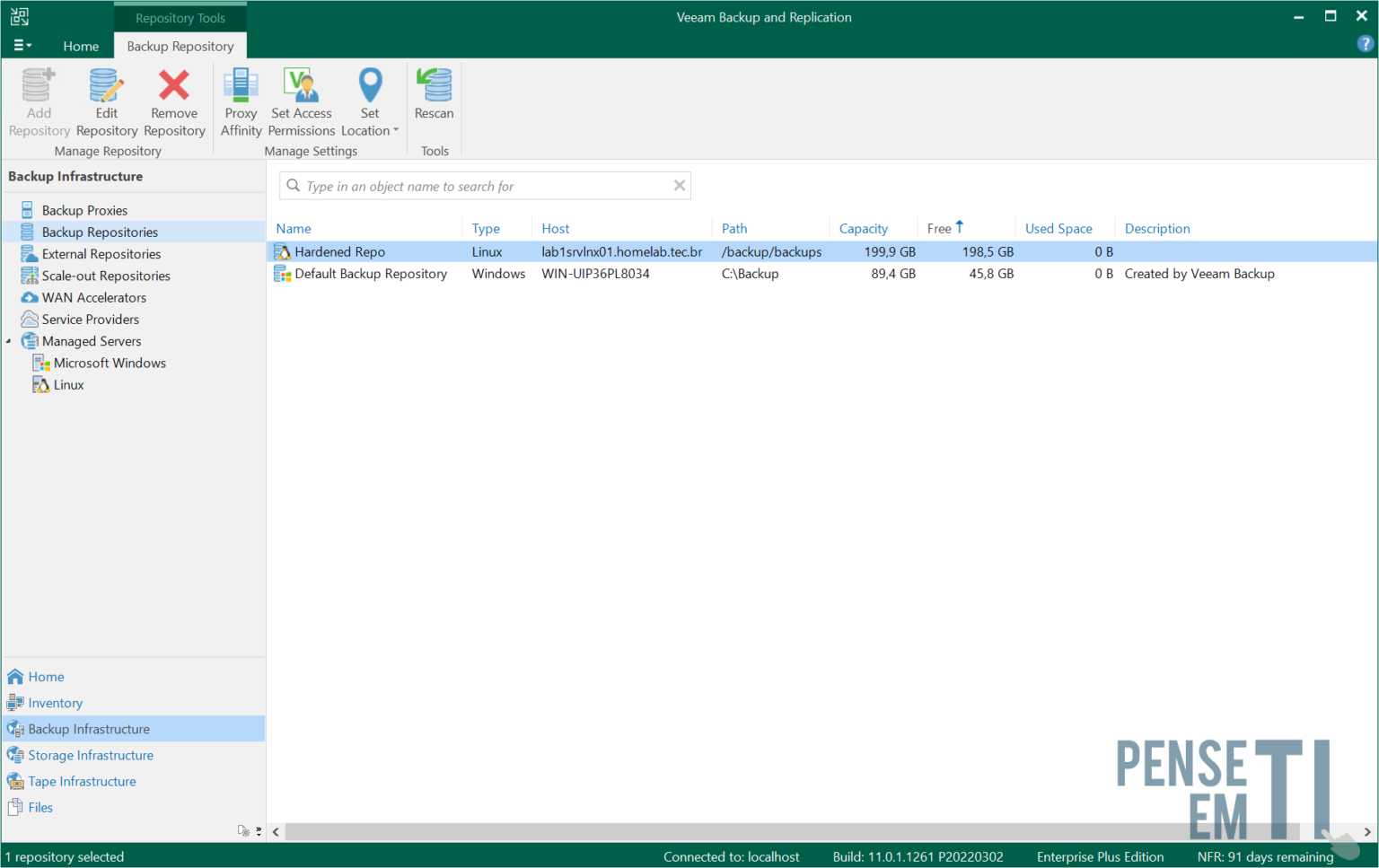Switch to the Home ribbon tab

(x=81, y=46)
